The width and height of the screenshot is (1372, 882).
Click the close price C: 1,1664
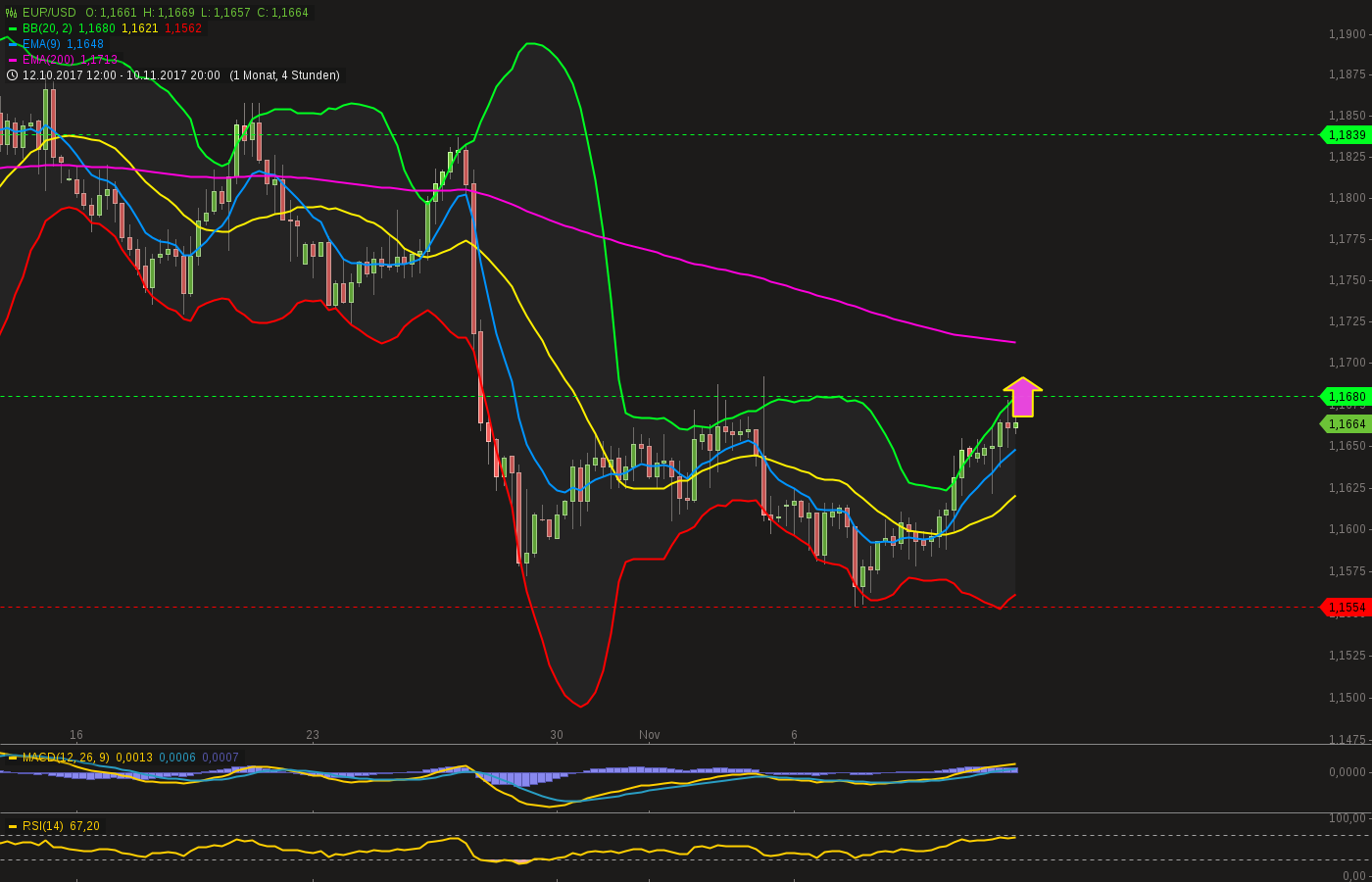(x=282, y=13)
